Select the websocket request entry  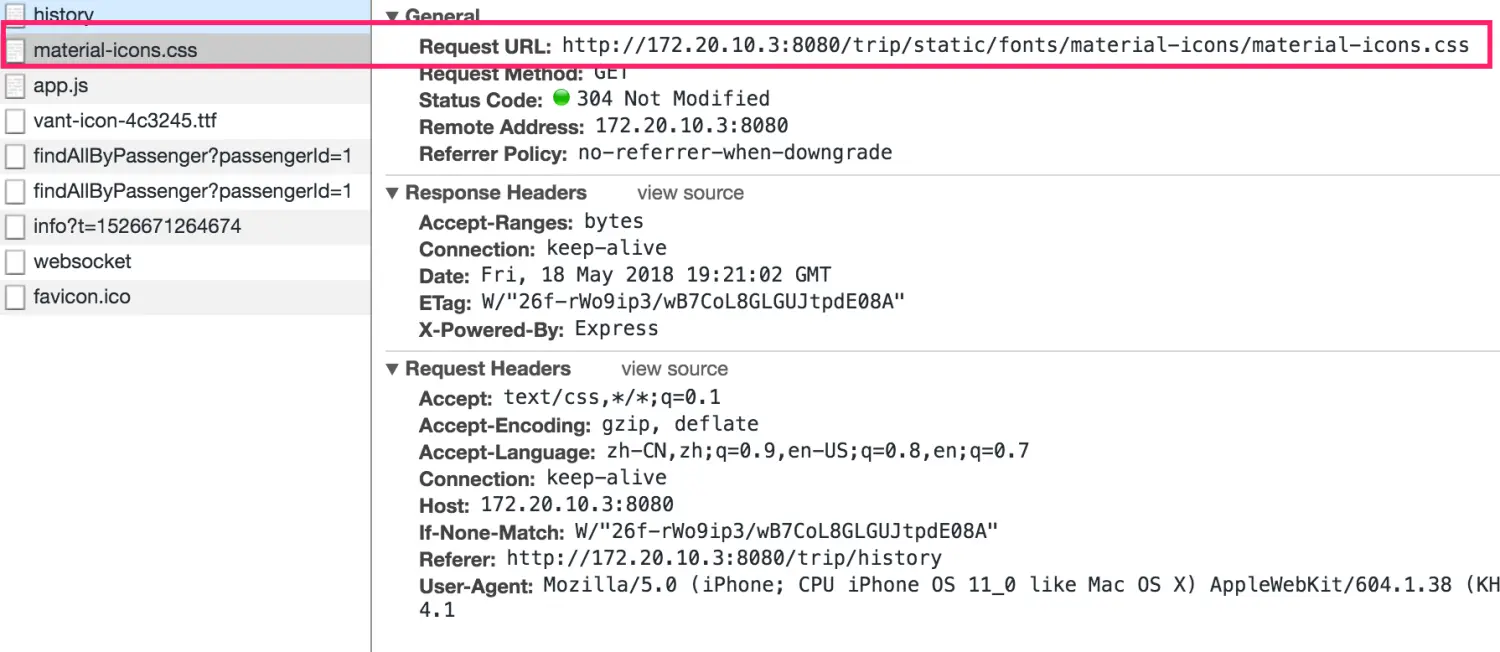(82, 262)
